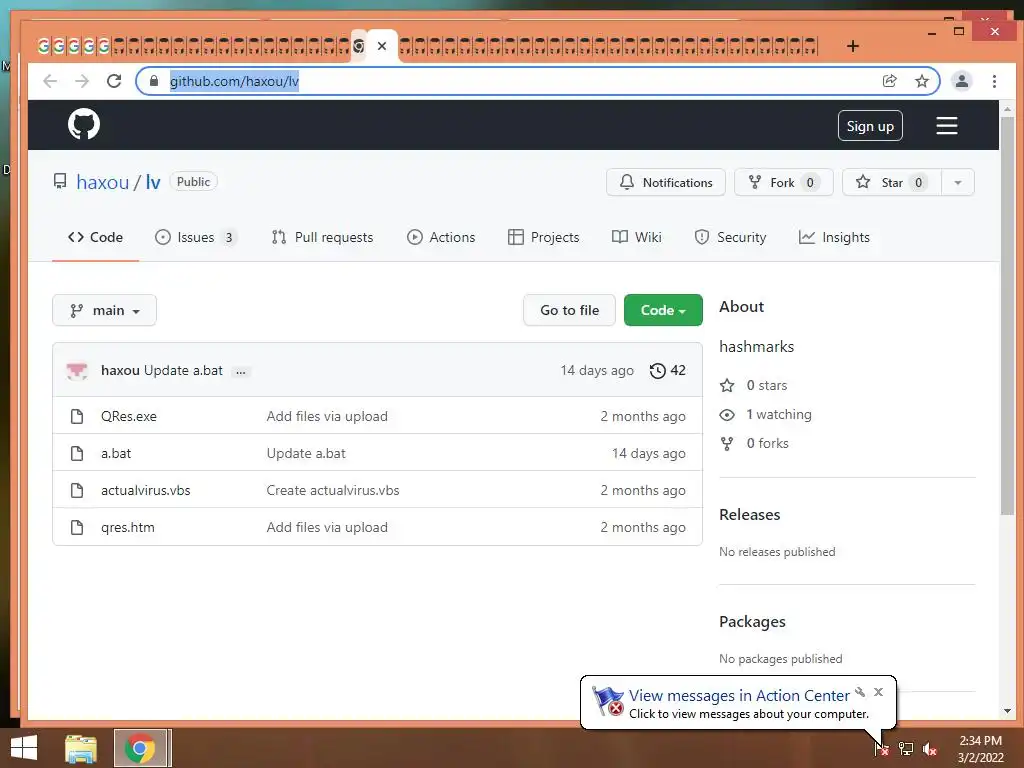Viewport: 1024px width, 768px height.
Task: Click file icon beside QRes.exe
Action: pyautogui.click(x=77, y=416)
